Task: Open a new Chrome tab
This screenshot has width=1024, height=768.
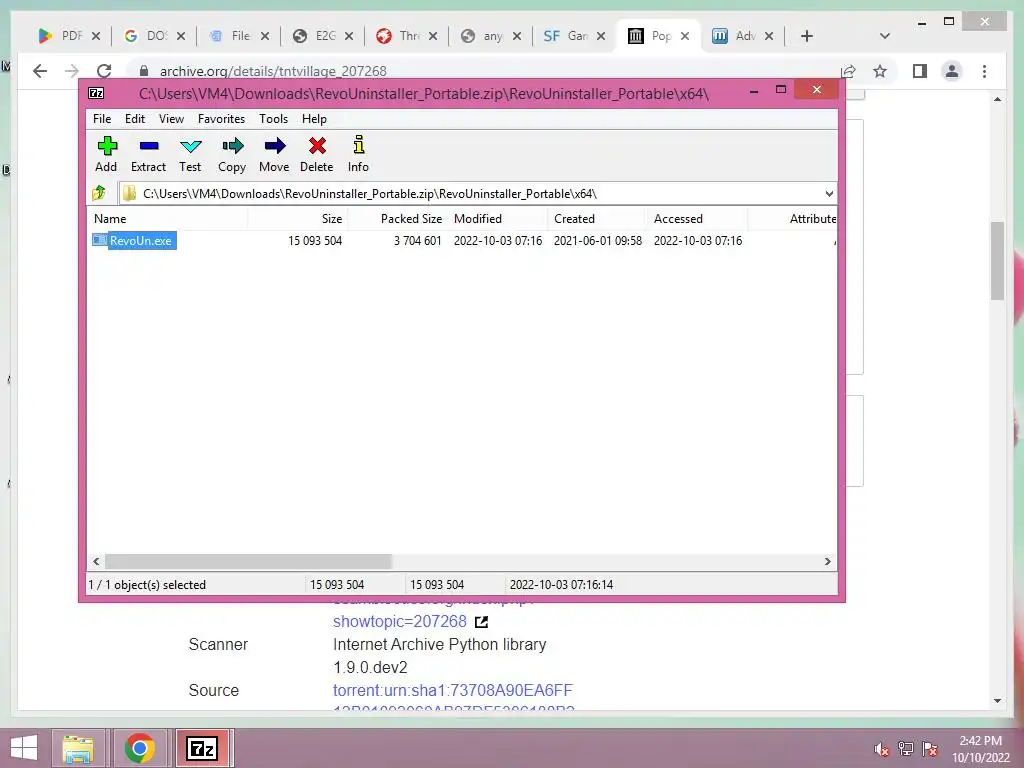Action: pos(807,36)
